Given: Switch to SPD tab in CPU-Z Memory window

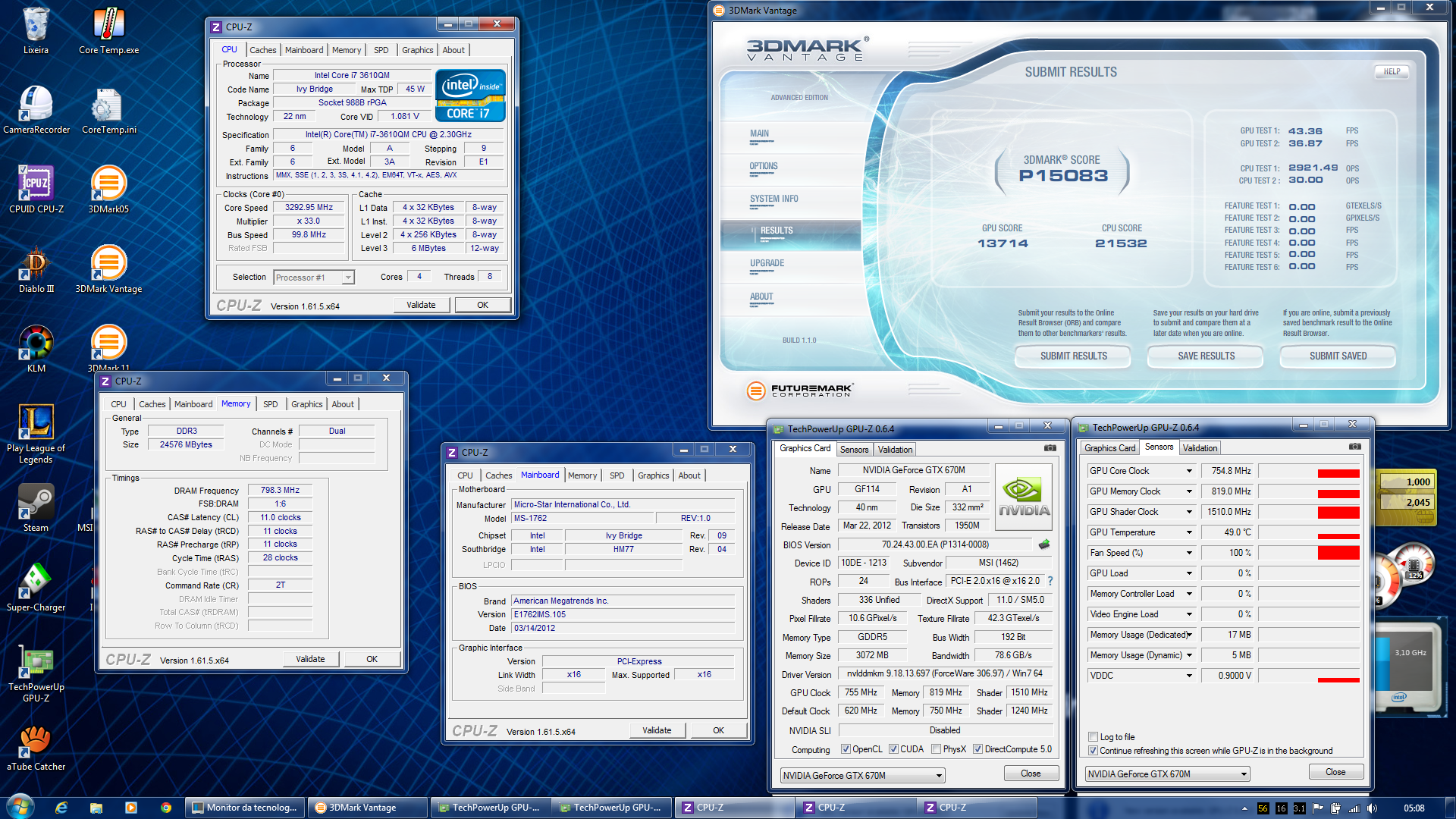Looking at the screenshot, I should (x=271, y=404).
